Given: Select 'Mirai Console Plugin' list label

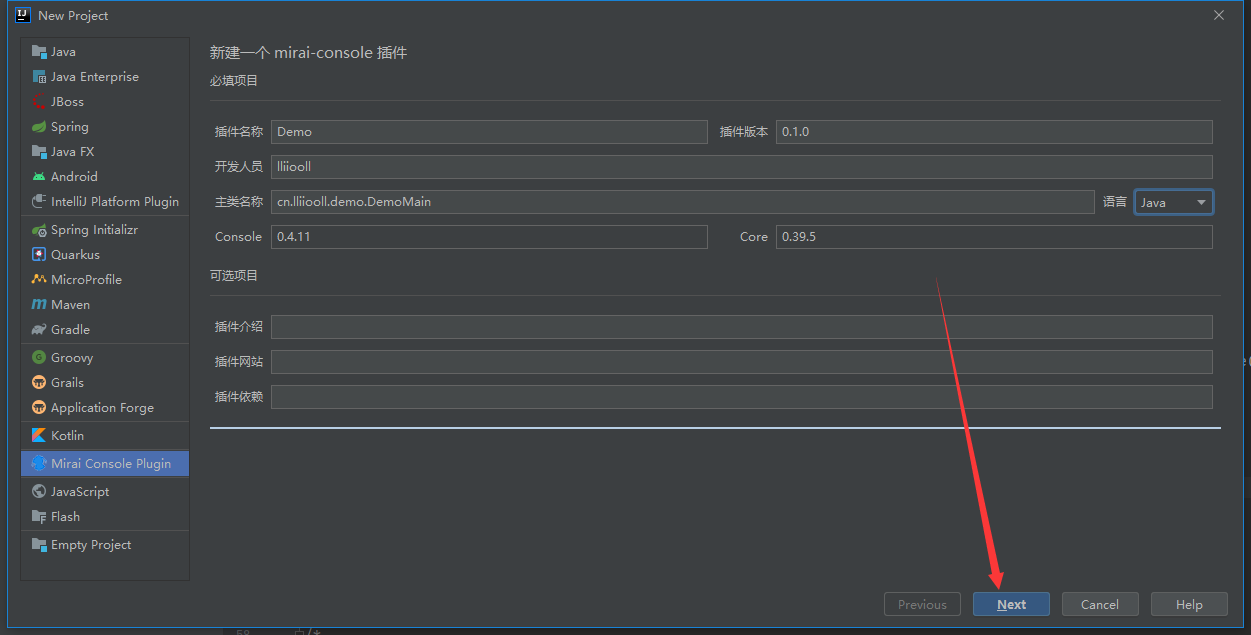Looking at the screenshot, I should point(111,464).
